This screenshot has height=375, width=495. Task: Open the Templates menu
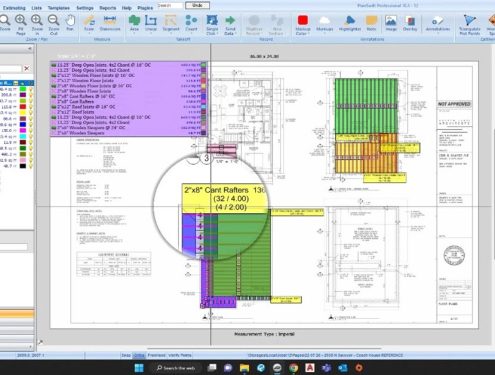(x=59, y=8)
